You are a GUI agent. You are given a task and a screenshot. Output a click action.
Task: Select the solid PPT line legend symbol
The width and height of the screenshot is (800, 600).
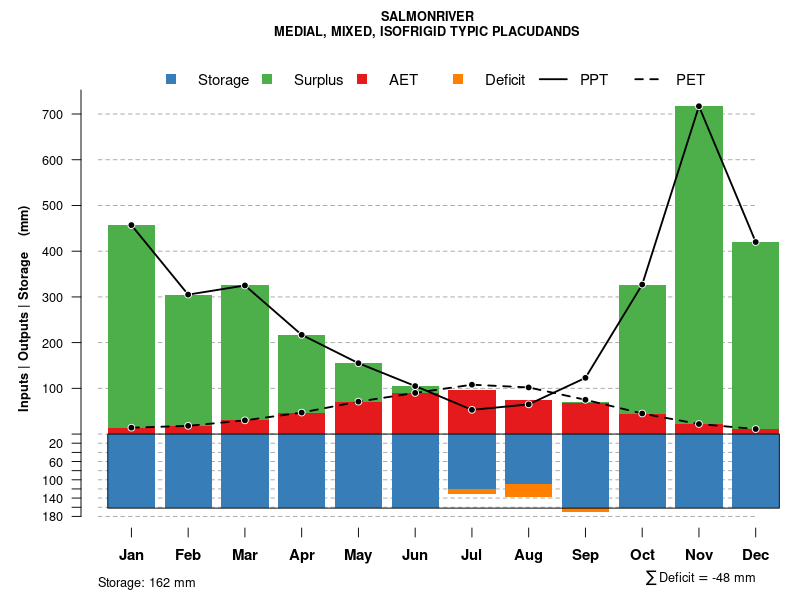tap(553, 80)
